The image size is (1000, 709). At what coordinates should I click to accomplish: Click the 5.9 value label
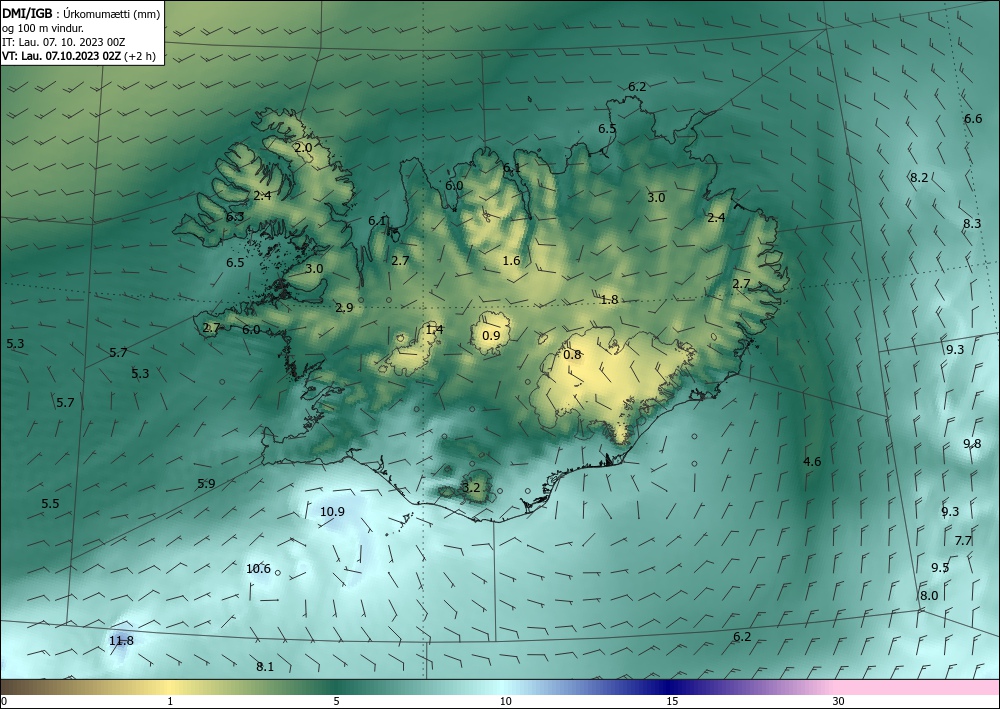(206, 483)
